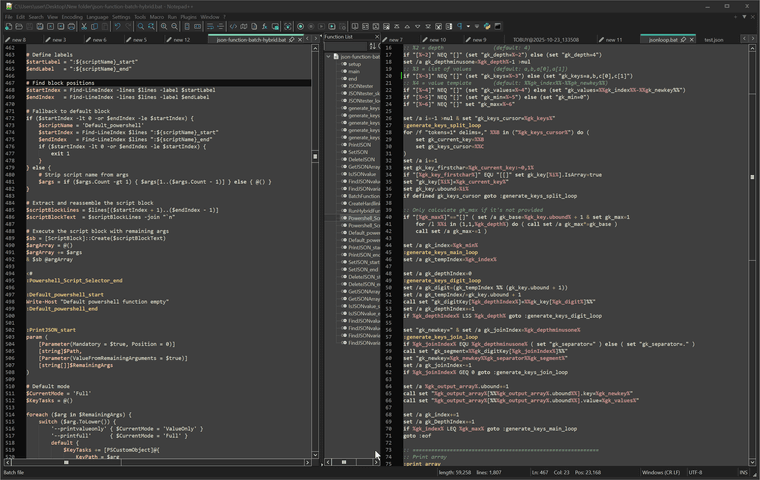
Task: Select CreateHardlink entry in Function List
Action: [x=364, y=203]
